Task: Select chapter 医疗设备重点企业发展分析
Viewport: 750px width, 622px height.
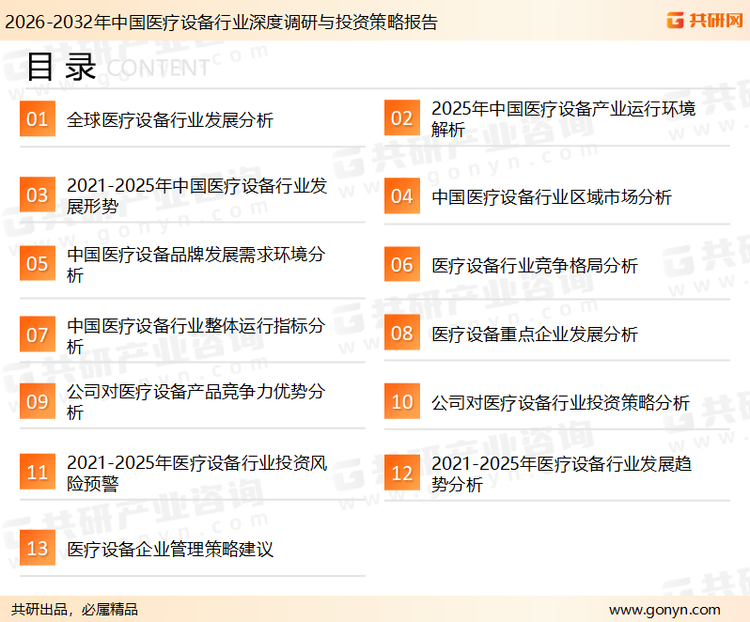Action: (x=535, y=334)
